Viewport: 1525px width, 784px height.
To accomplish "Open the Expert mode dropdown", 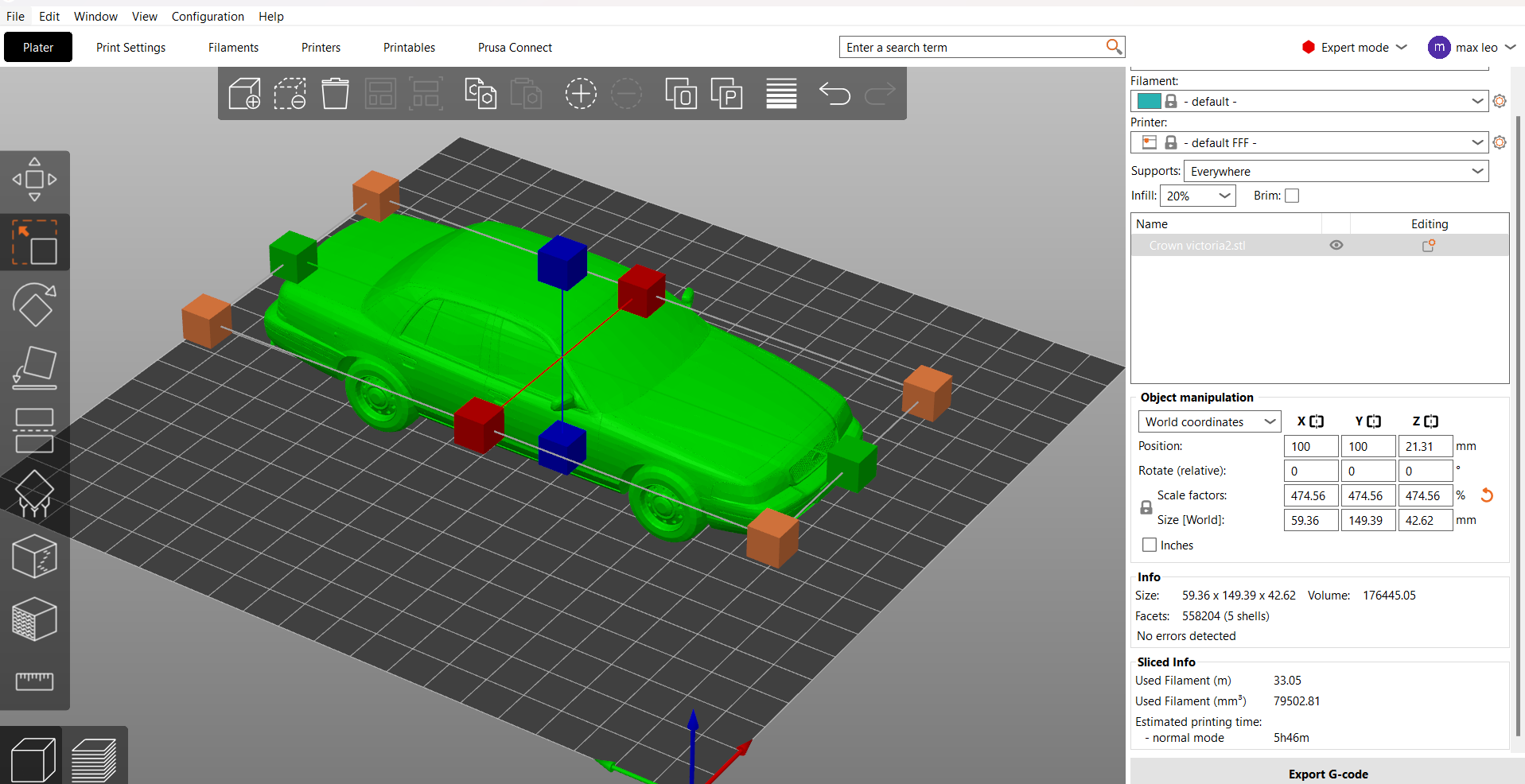I will [x=1354, y=47].
